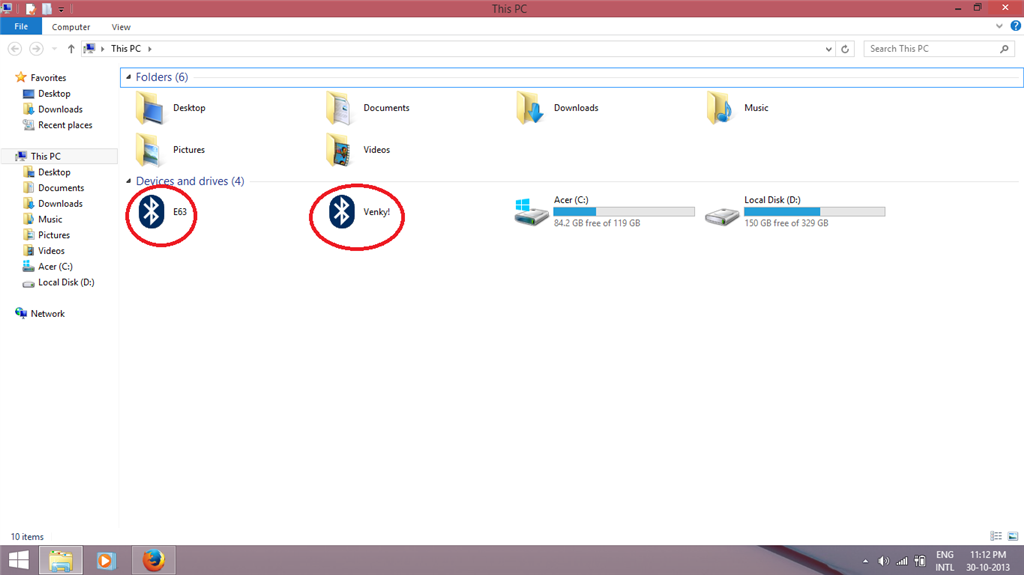The image size is (1024, 575).
Task: Open the address bar history dropdown
Action: click(x=829, y=49)
